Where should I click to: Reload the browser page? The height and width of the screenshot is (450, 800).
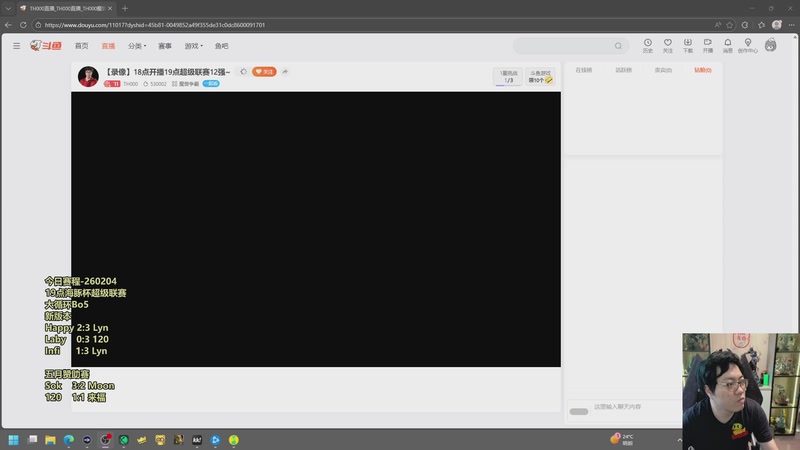[23, 24]
